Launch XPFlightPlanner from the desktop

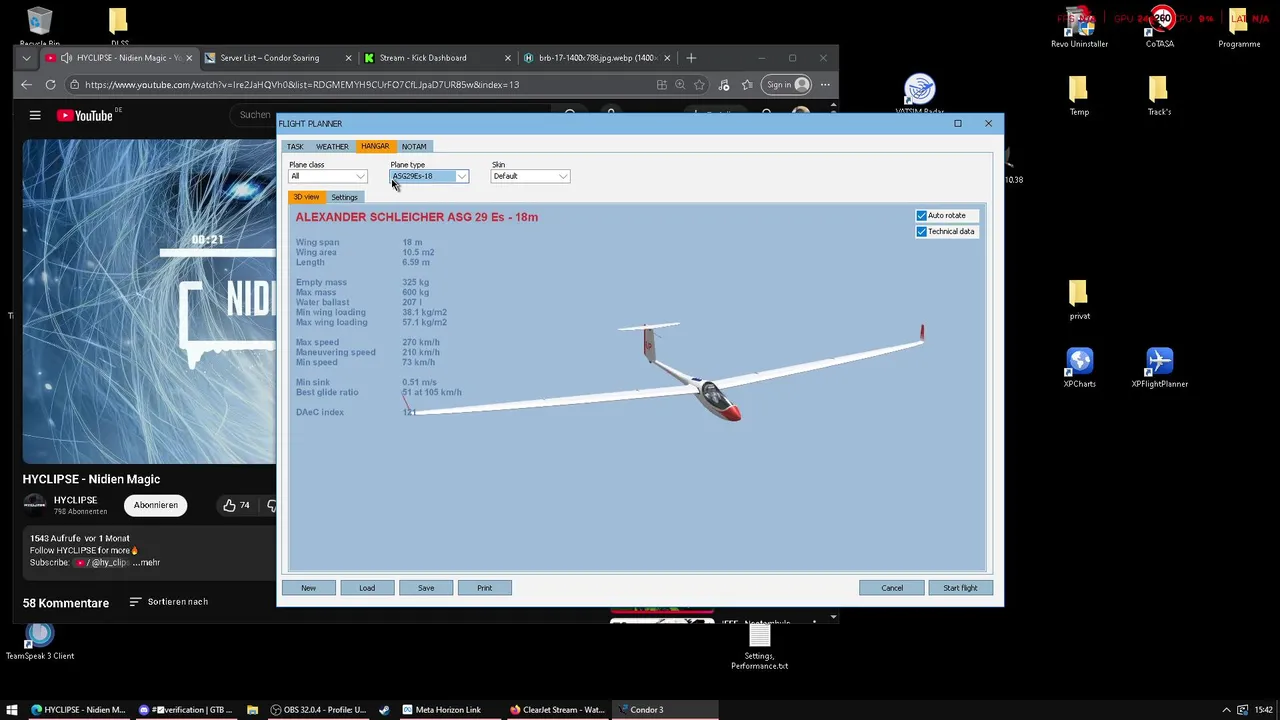1159,367
